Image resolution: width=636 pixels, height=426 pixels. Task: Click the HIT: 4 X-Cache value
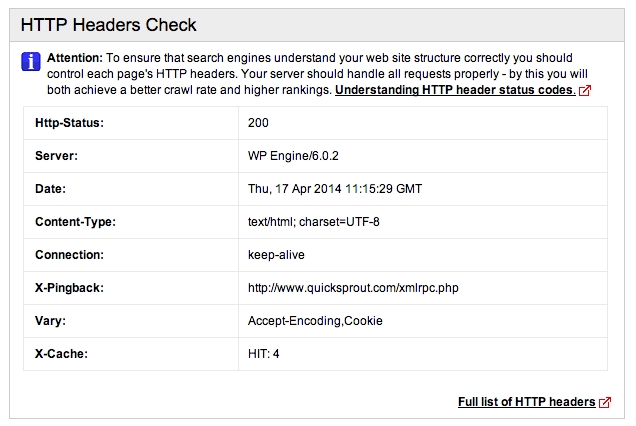(x=264, y=354)
